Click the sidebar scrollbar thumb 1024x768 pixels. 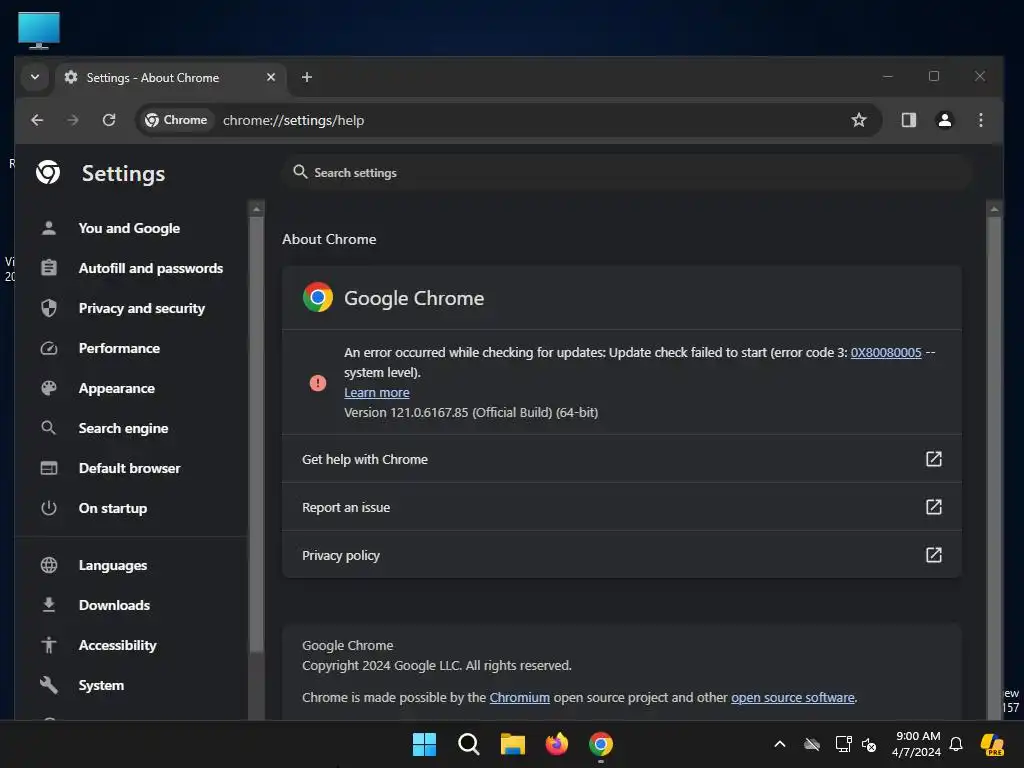(x=257, y=434)
